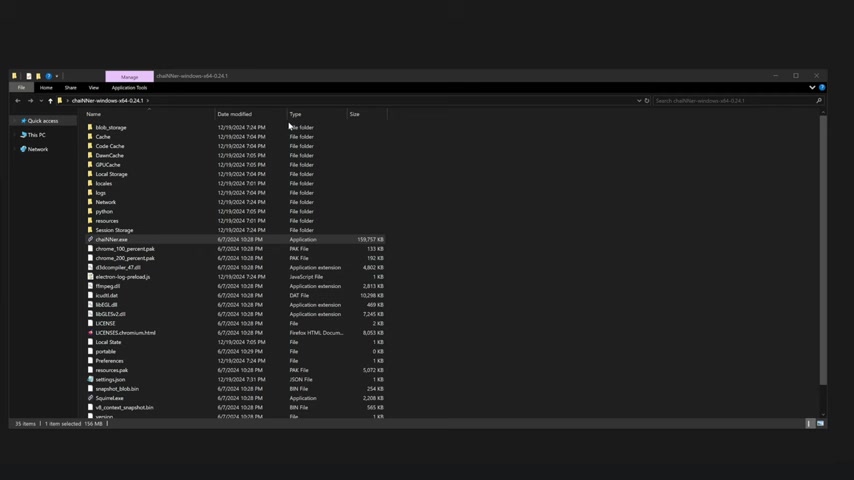This screenshot has height=480, width=854.
Task: Open the recent locations dropdown arrow
Action: 40,101
